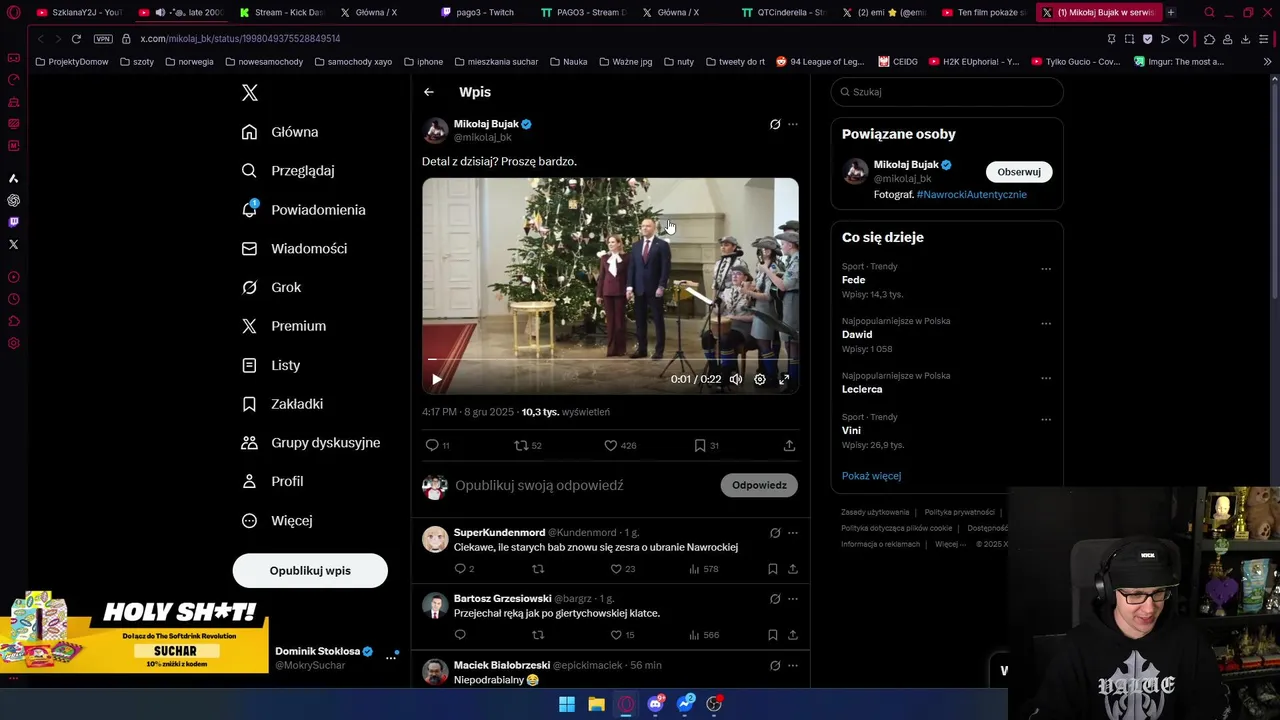This screenshot has height=720, width=1280.
Task: Open the #NawrockiAutentycznie hashtag link
Action: pos(971,194)
